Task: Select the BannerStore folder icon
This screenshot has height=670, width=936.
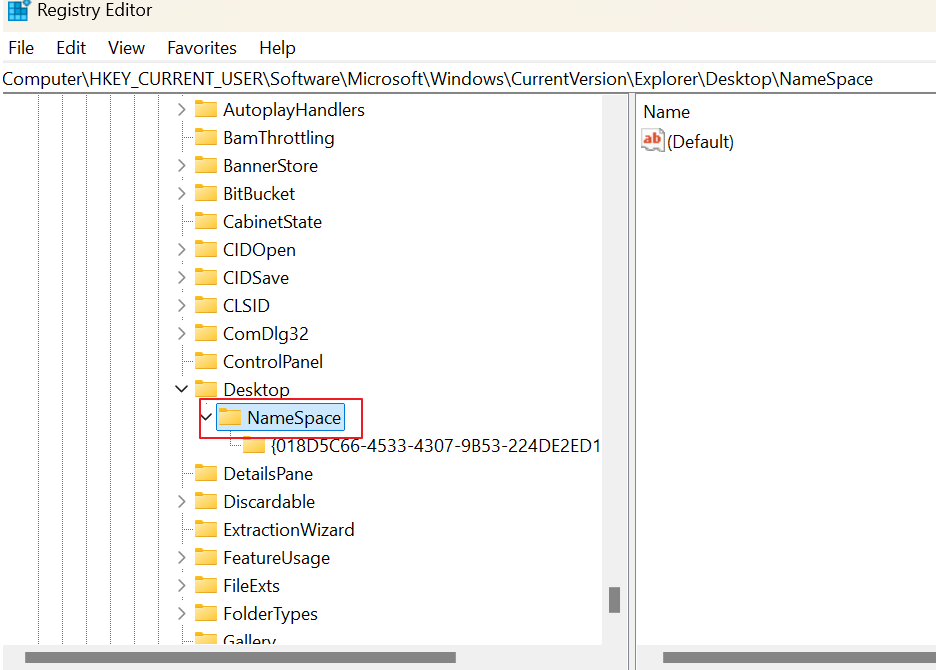Action: click(x=206, y=165)
